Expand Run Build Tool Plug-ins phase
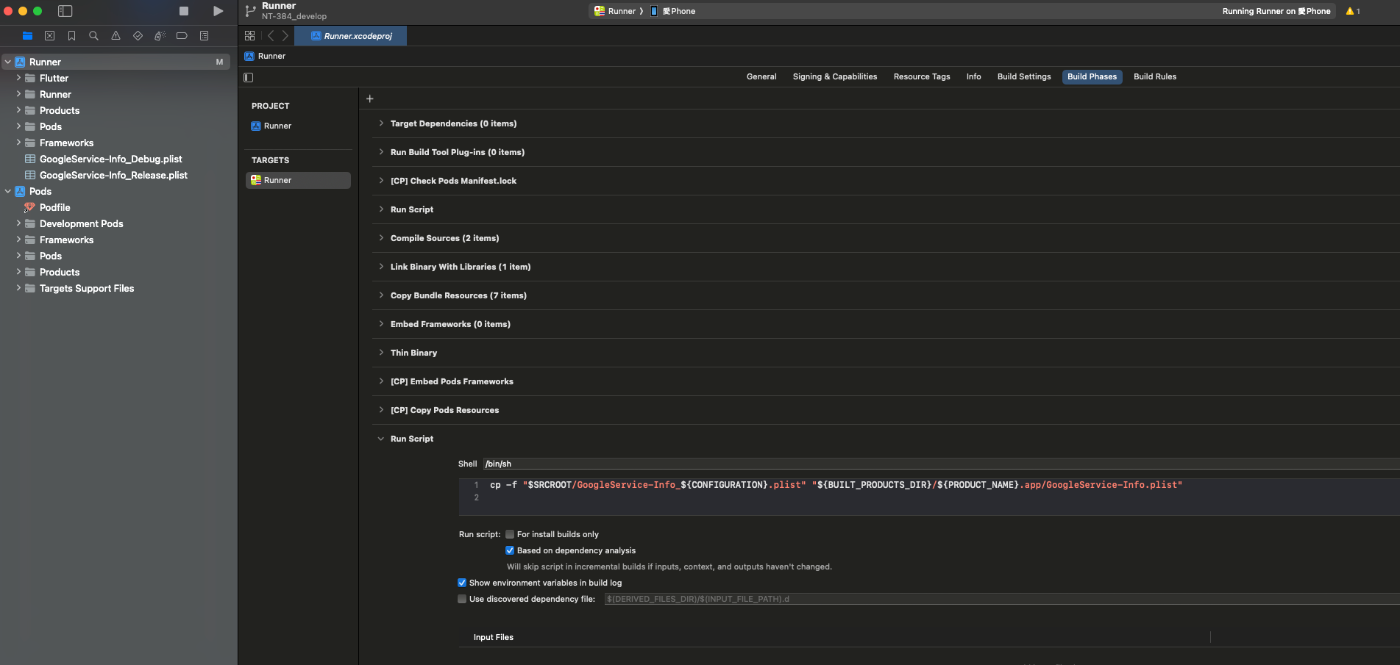Image resolution: width=1400 pixels, height=665 pixels. 380,152
